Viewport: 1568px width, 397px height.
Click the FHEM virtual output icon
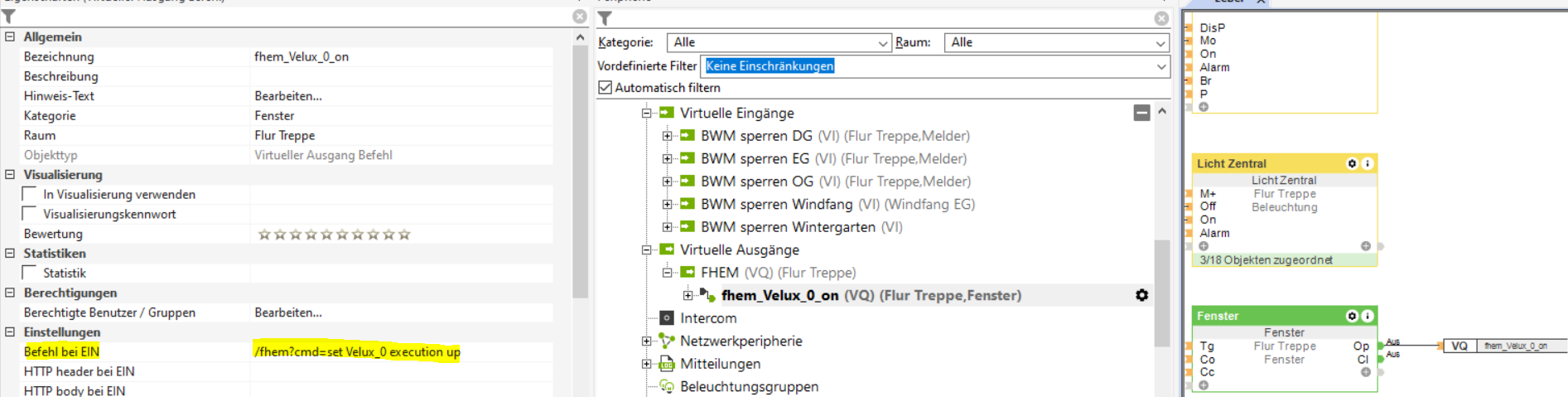pyautogui.click(x=687, y=272)
